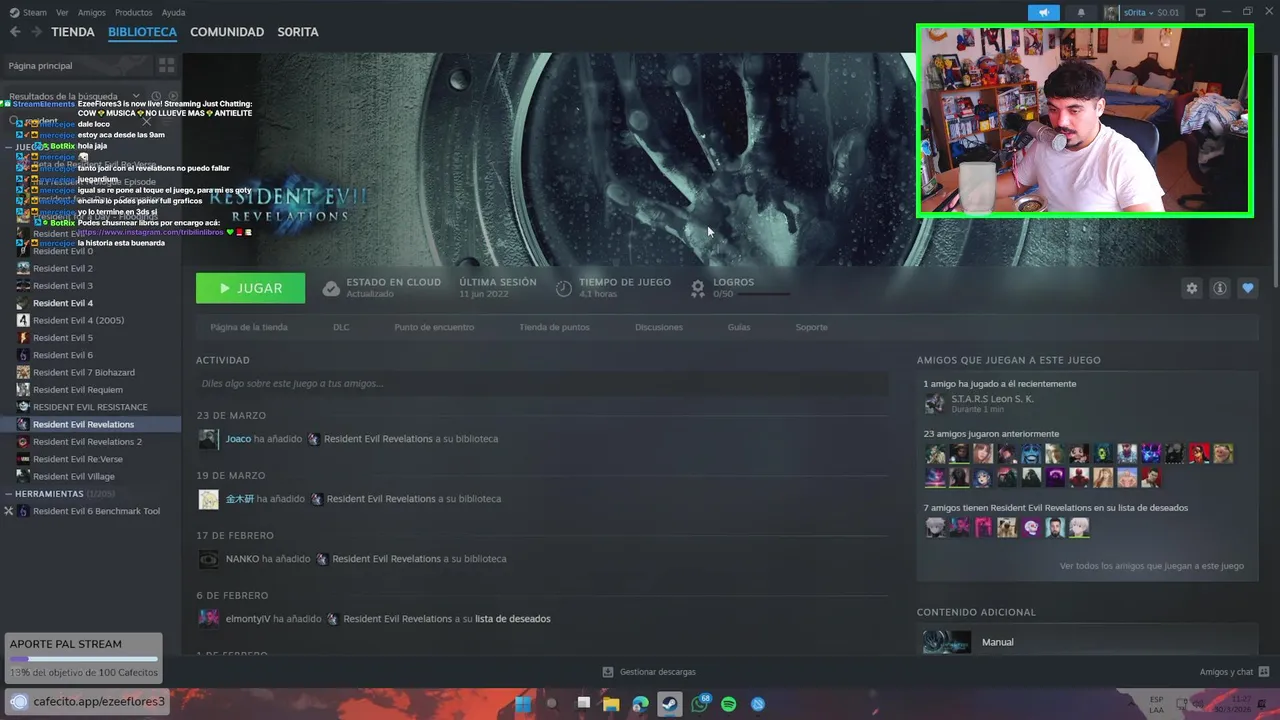Open the Discusiones link
Image resolution: width=1280 pixels, height=720 pixels.
[x=659, y=327]
